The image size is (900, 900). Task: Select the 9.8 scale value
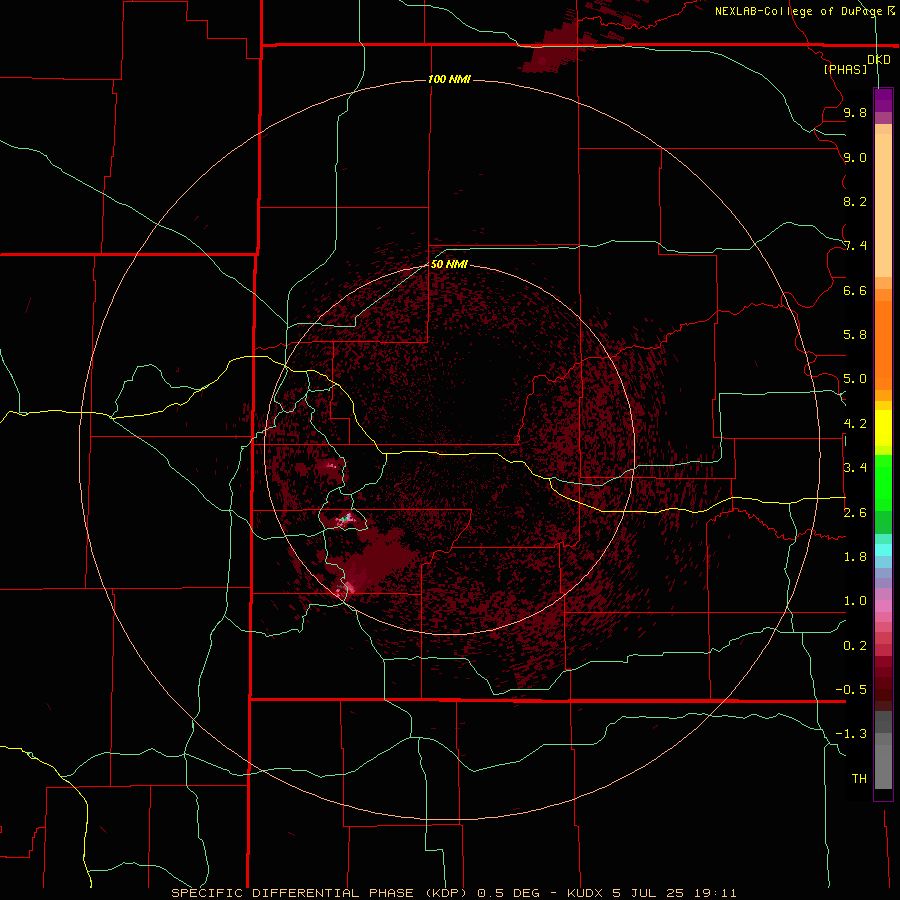[855, 112]
